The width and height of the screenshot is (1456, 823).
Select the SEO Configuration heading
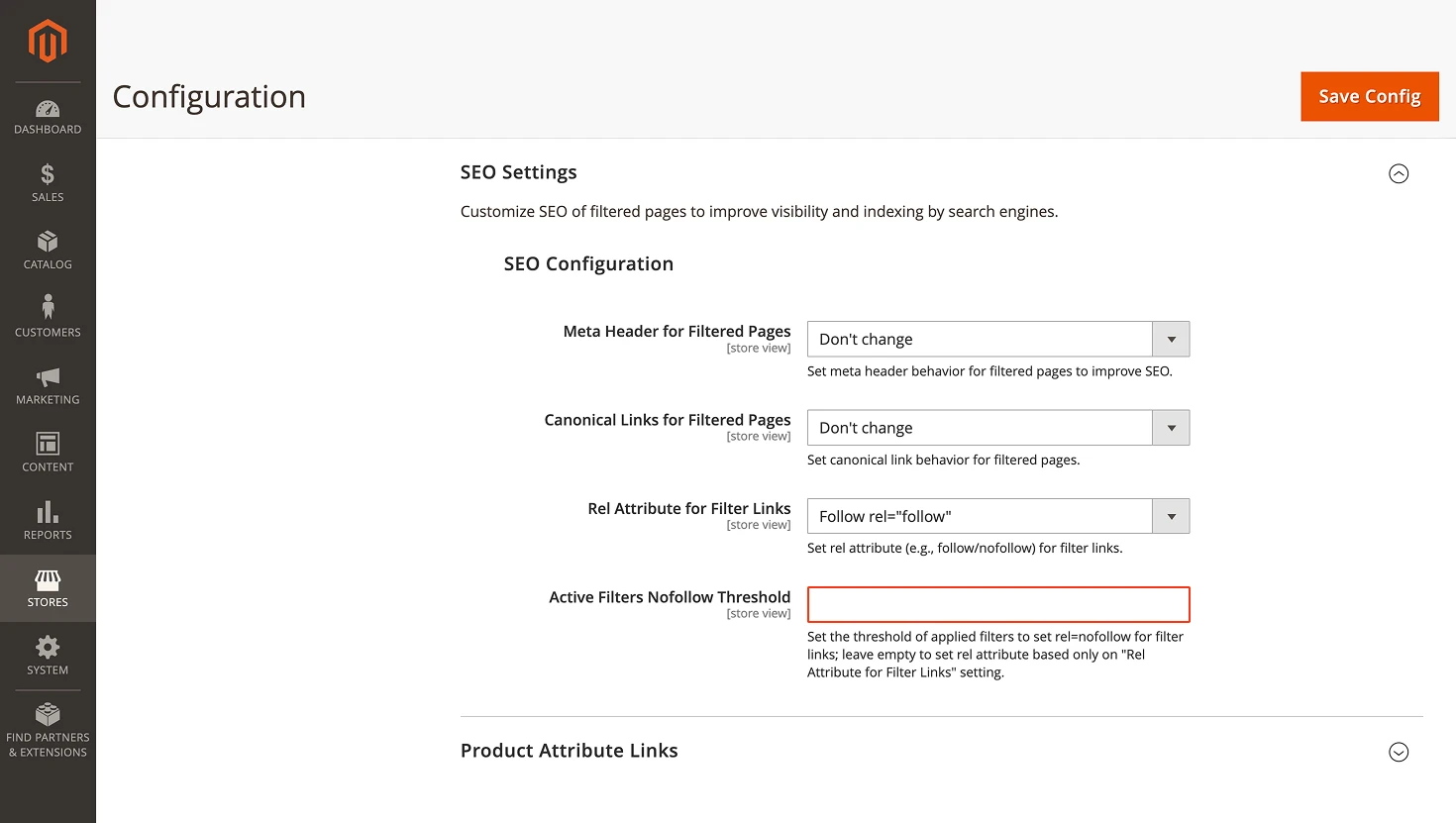coord(588,263)
